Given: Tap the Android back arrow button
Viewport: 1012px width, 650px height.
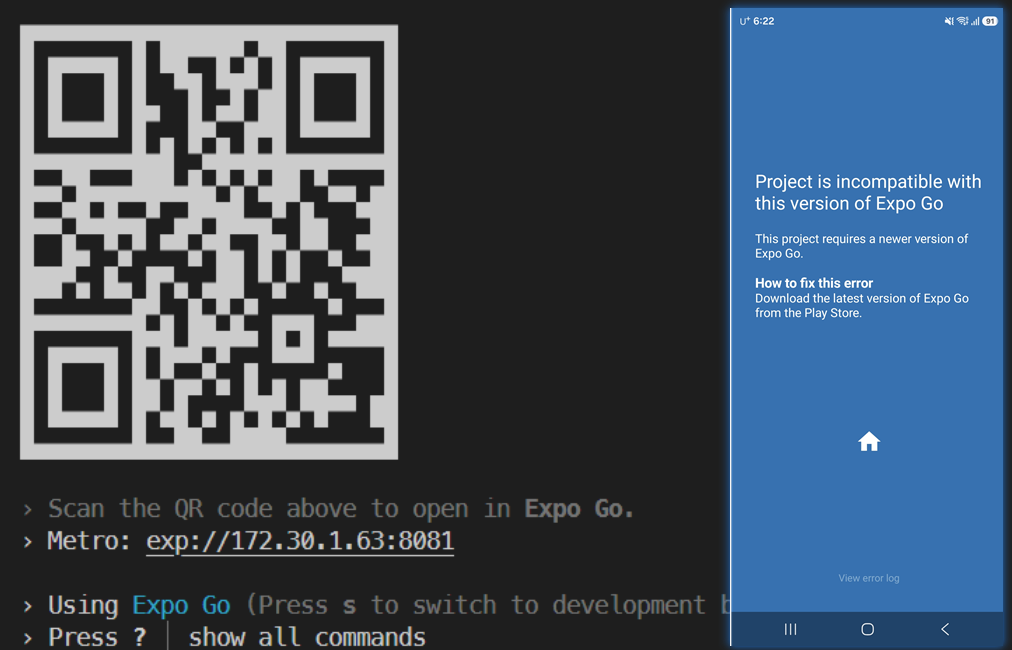Looking at the screenshot, I should pyautogui.click(x=945, y=629).
